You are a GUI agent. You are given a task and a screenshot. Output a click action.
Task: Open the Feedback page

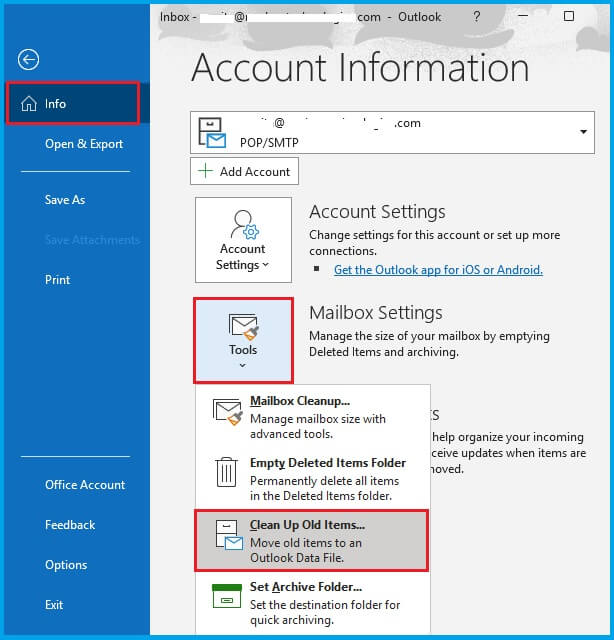[x=70, y=524]
